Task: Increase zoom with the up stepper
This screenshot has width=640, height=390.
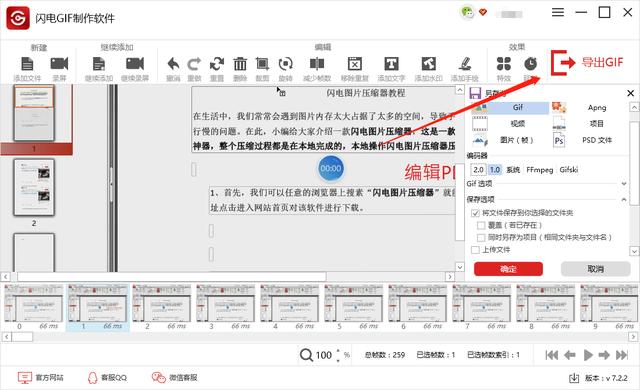Action: tap(338, 351)
